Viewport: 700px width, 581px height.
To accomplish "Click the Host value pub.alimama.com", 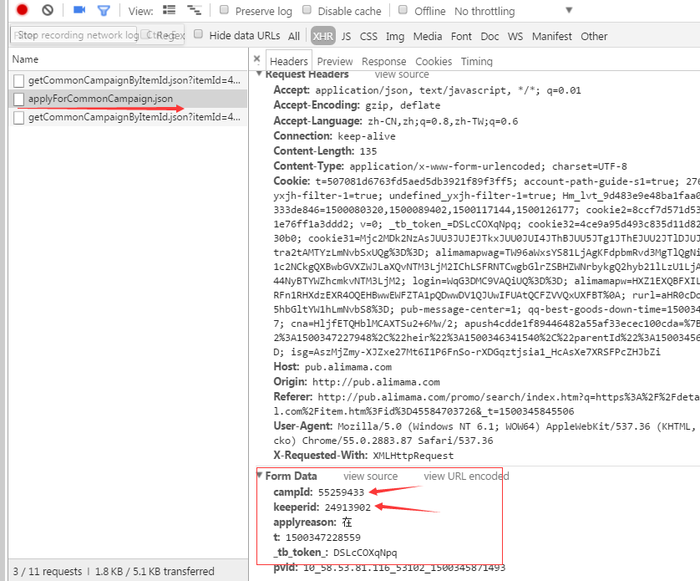I will point(348,367).
